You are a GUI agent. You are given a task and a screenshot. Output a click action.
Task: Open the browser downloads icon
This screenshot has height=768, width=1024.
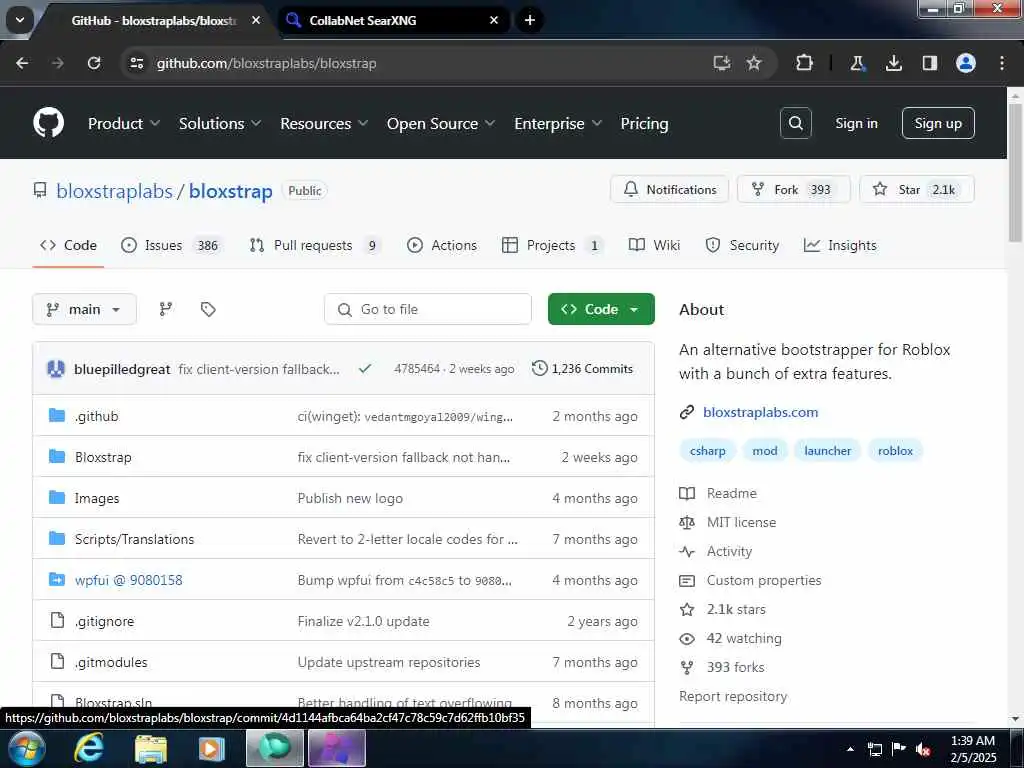(x=893, y=63)
